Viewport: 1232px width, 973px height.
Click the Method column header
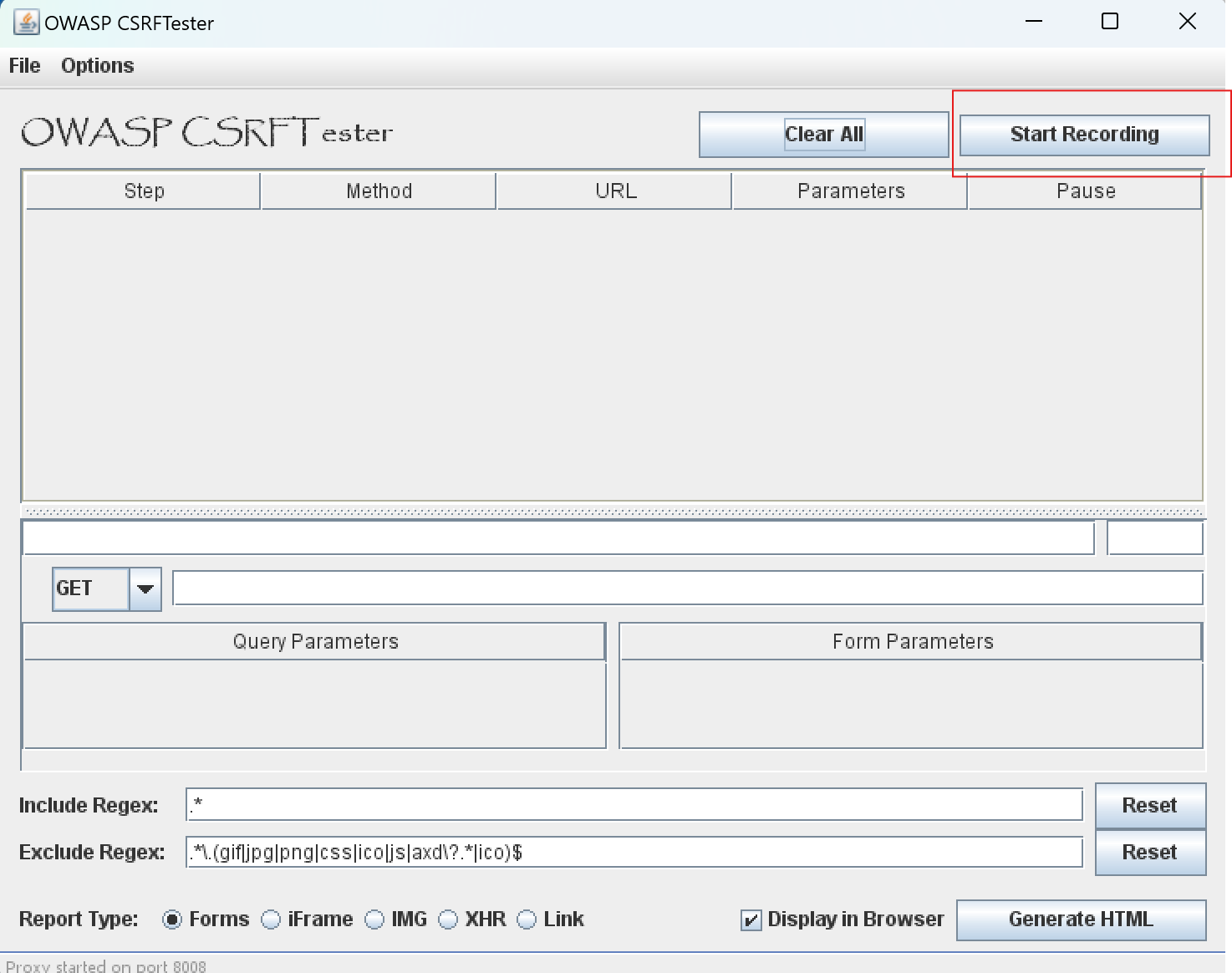379,191
